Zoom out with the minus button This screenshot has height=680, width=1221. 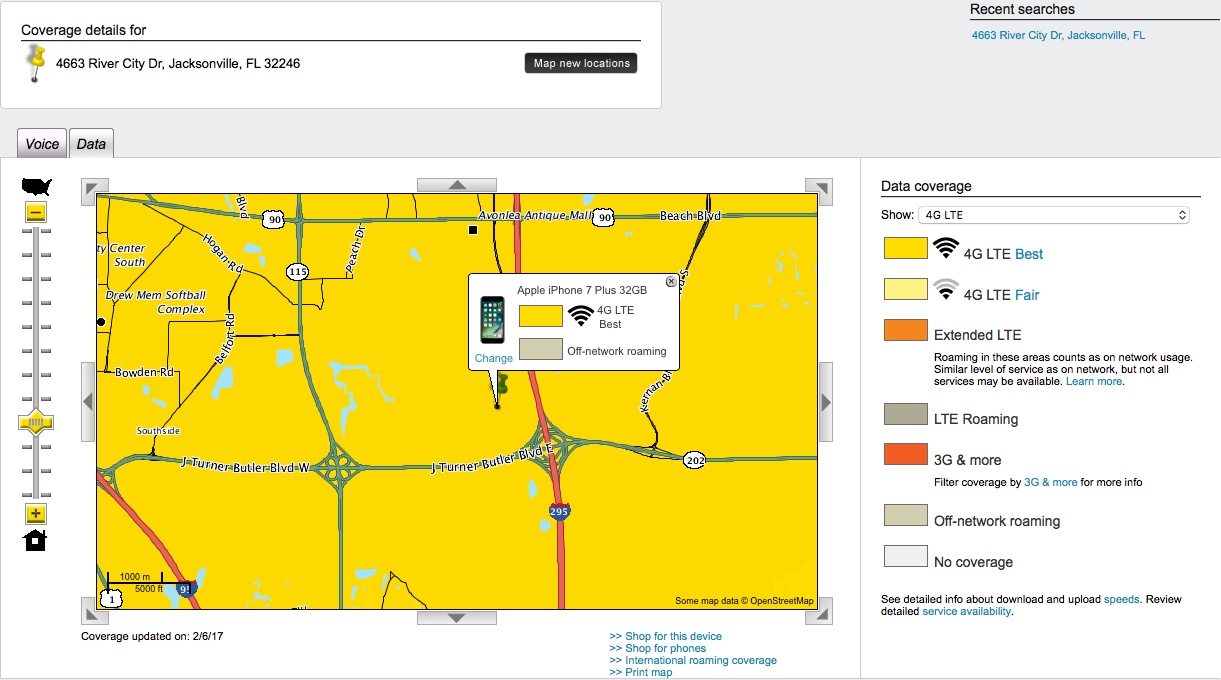(x=36, y=213)
